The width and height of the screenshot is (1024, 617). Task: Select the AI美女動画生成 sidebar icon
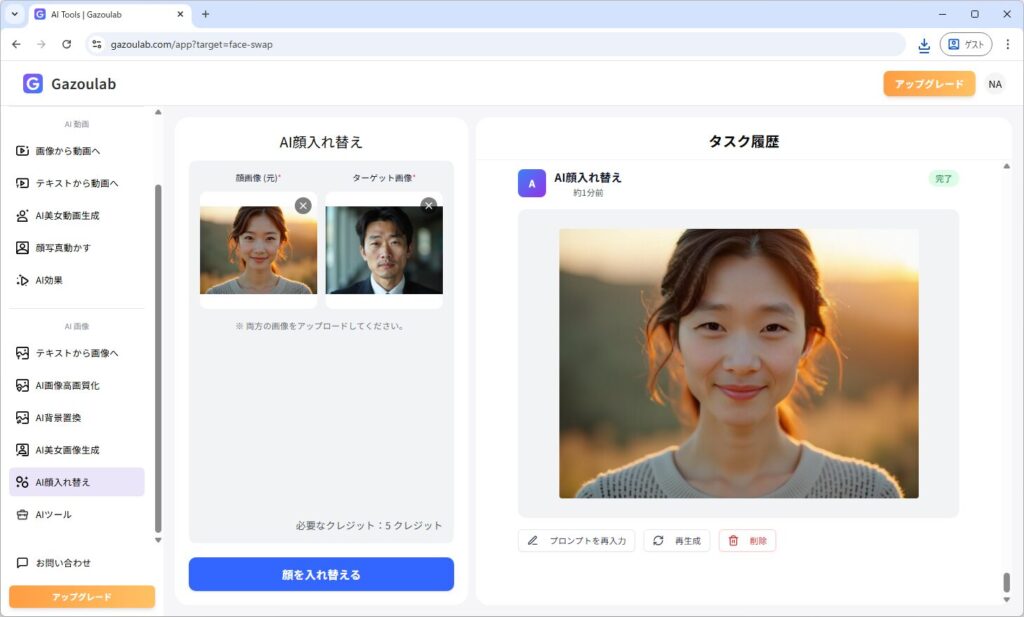pos(23,215)
